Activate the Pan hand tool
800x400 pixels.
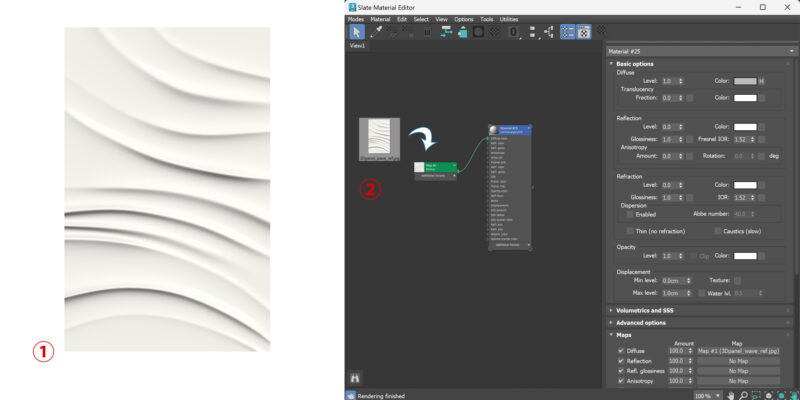pyautogui.click(x=731, y=395)
